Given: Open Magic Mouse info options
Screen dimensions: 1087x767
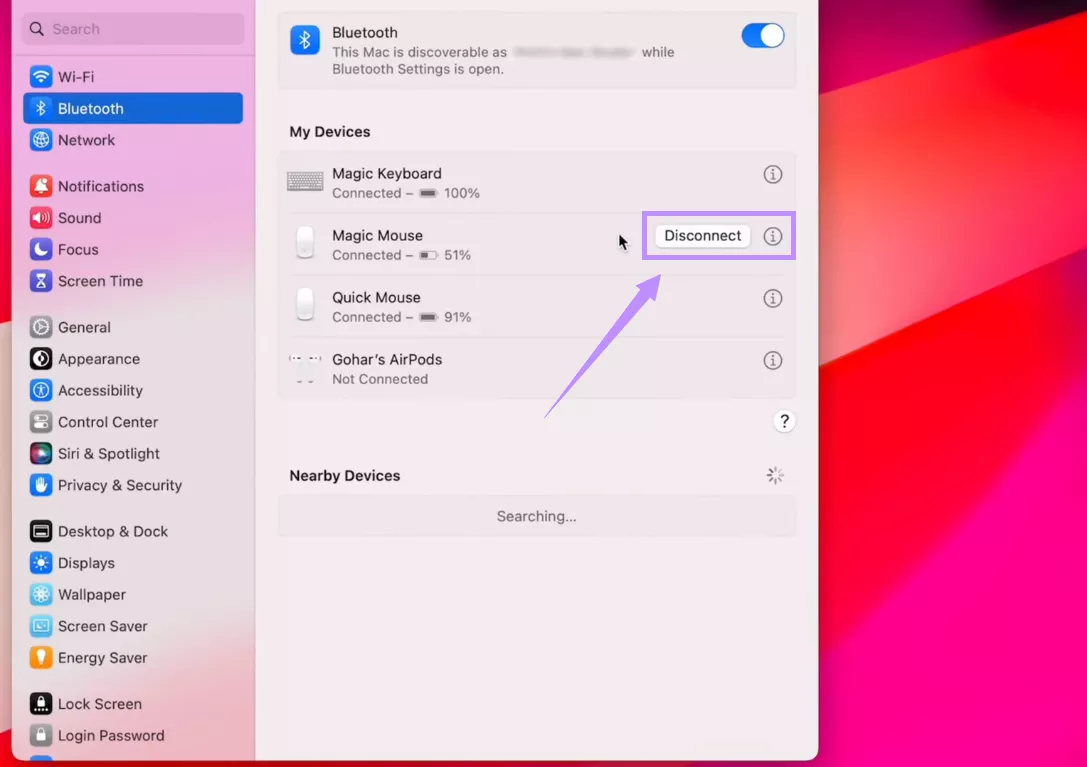Looking at the screenshot, I should [772, 236].
